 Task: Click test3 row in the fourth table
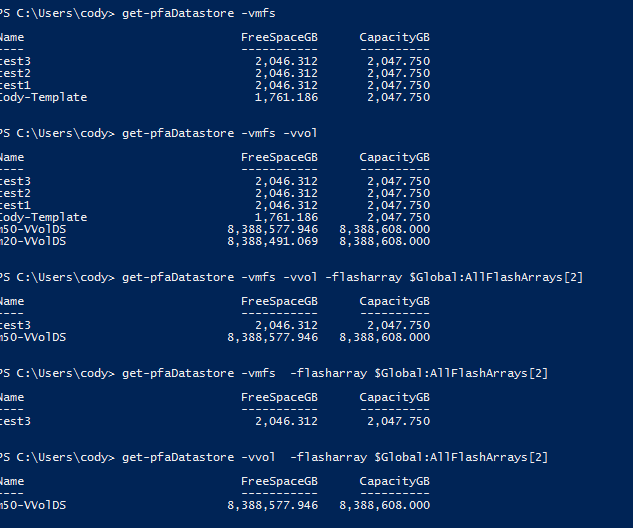coord(215,421)
